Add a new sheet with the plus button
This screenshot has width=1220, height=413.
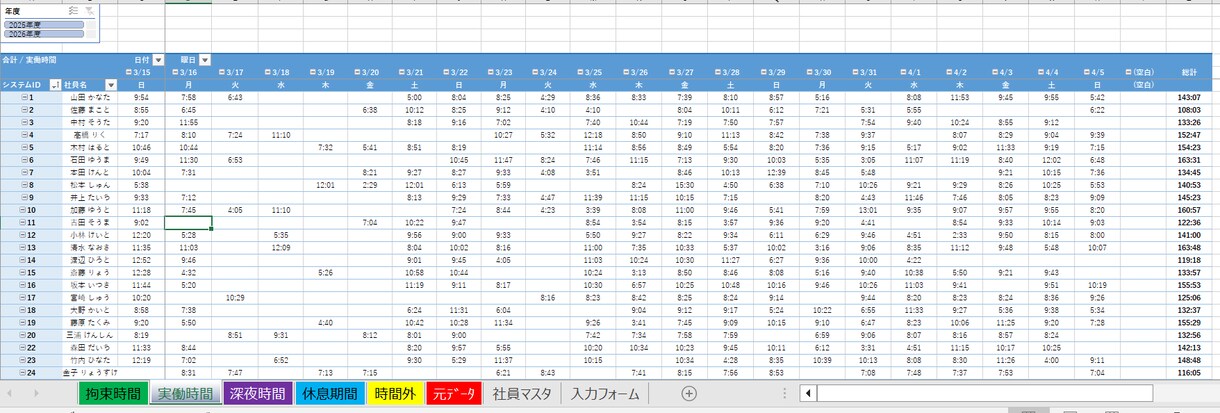[688, 394]
